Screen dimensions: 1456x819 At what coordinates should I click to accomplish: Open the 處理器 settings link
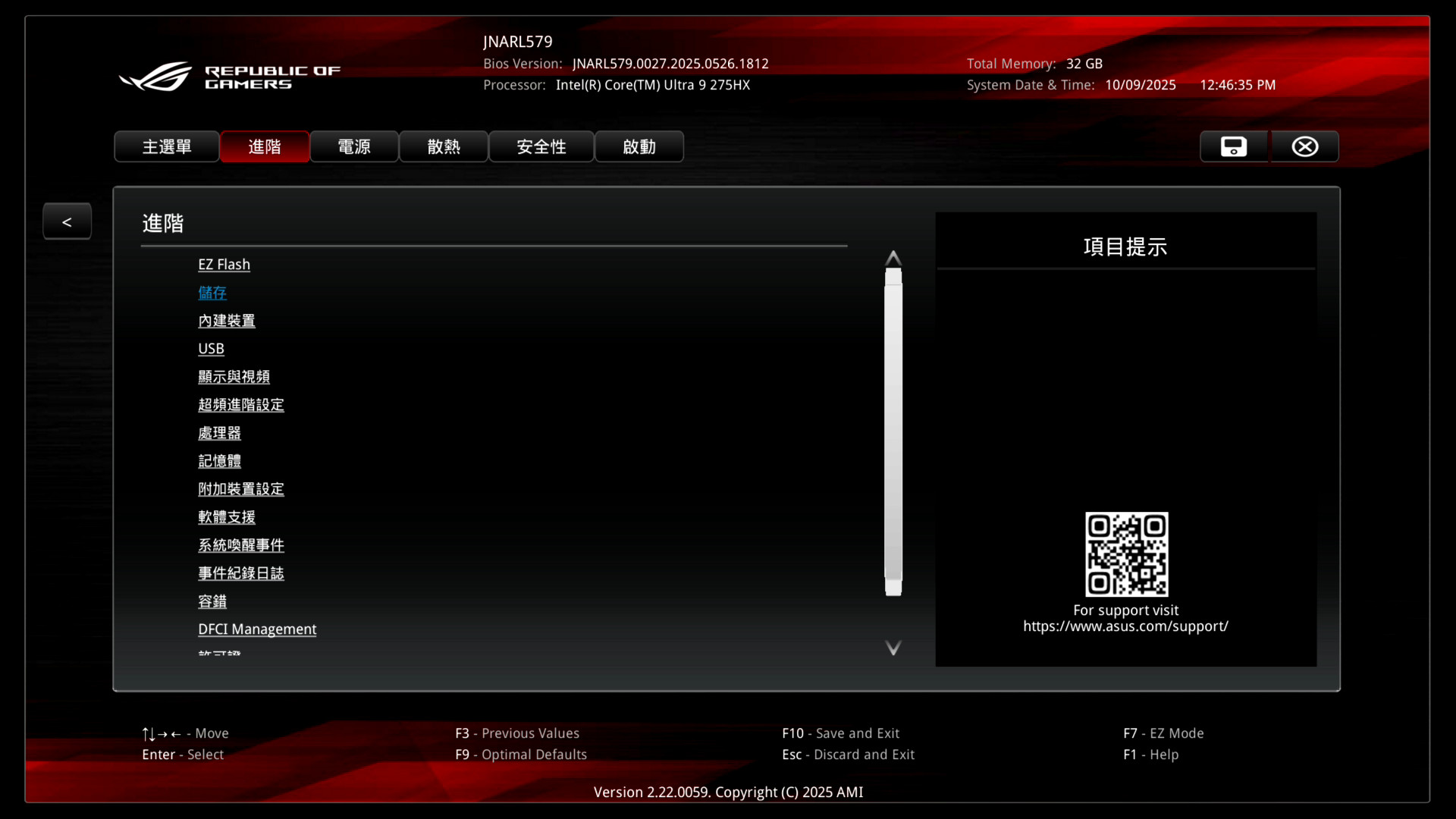click(x=219, y=433)
